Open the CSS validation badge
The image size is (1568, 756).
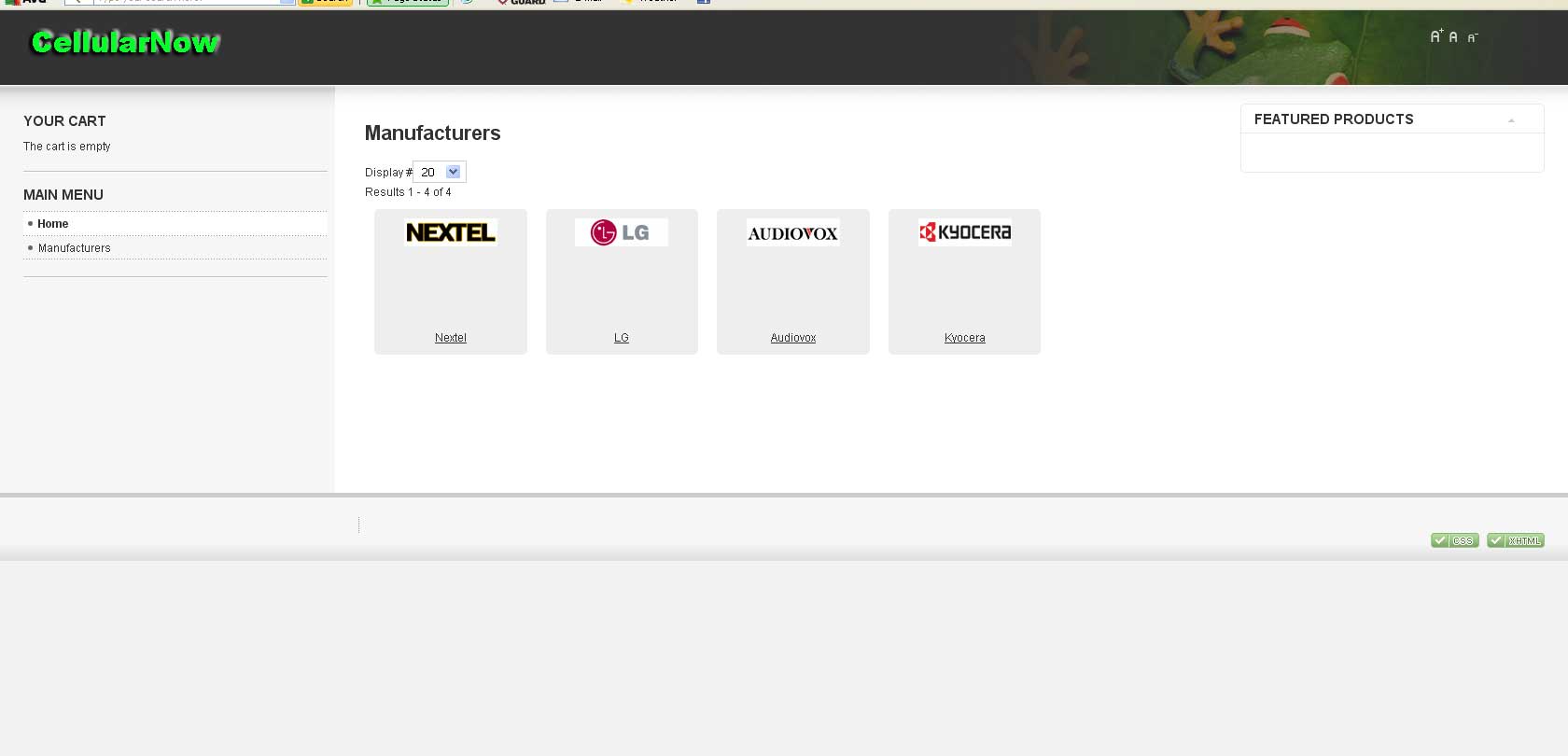point(1455,540)
